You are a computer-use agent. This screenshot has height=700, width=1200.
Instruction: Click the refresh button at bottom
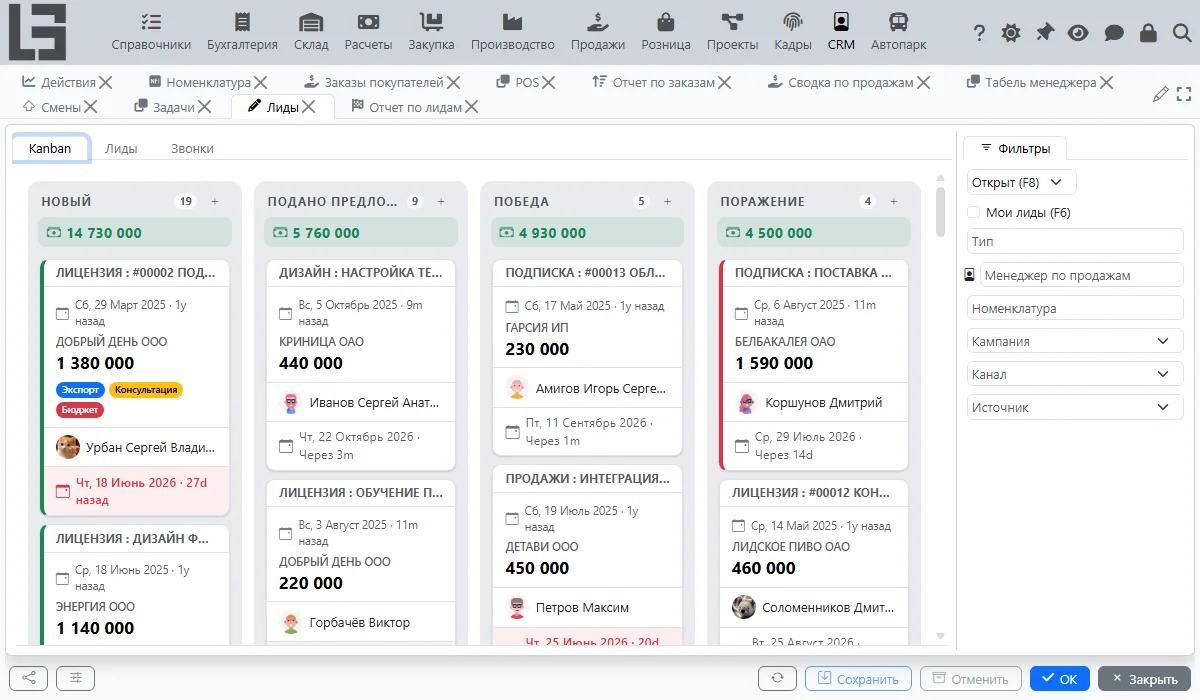tap(777, 679)
